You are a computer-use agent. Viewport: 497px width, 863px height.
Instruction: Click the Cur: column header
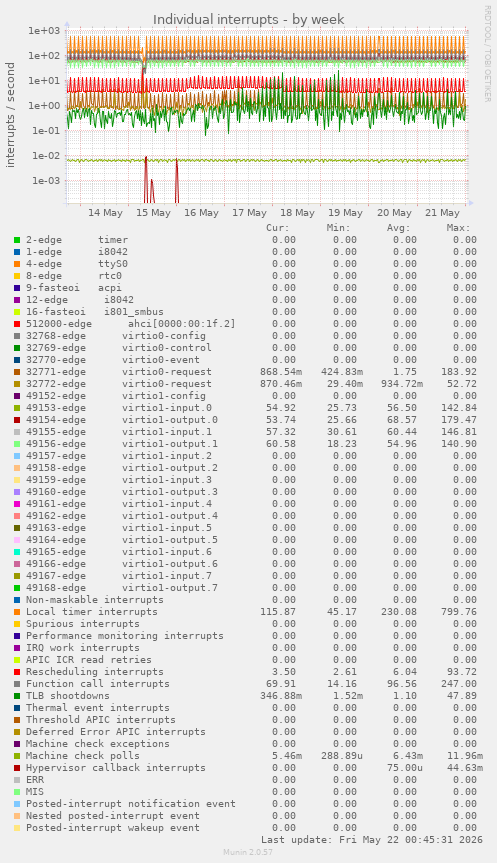click(x=277, y=228)
